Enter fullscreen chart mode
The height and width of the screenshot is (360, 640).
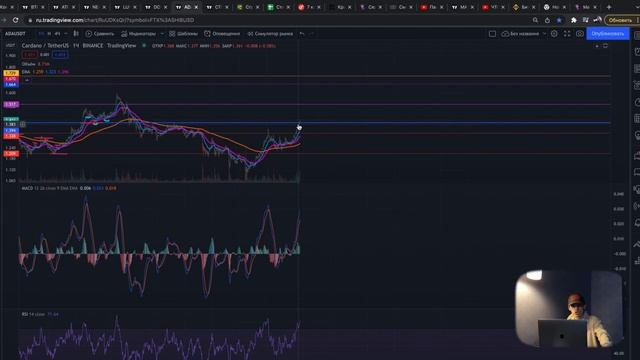pos(567,33)
